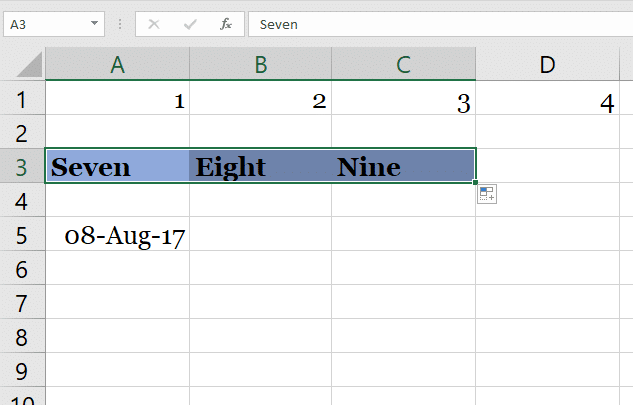Open the Insert Function fx dialog

tap(226, 23)
